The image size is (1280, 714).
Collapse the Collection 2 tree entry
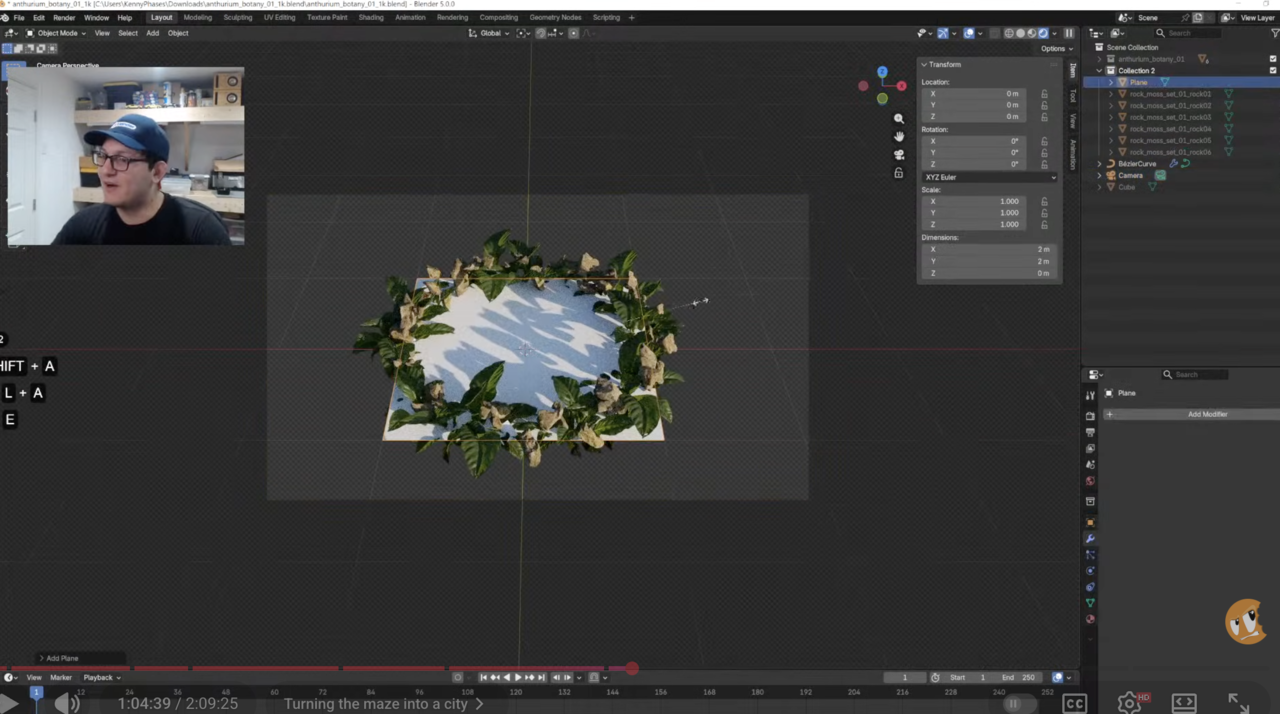click(1099, 70)
